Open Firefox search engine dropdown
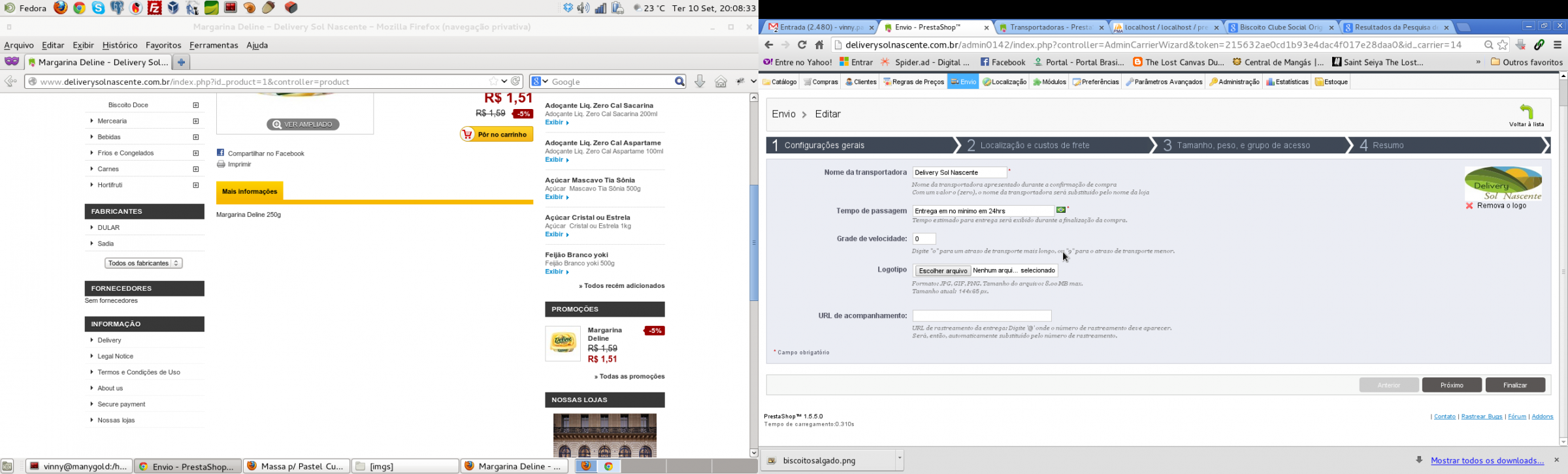The width and height of the screenshot is (1568, 474). pos(540,82)
